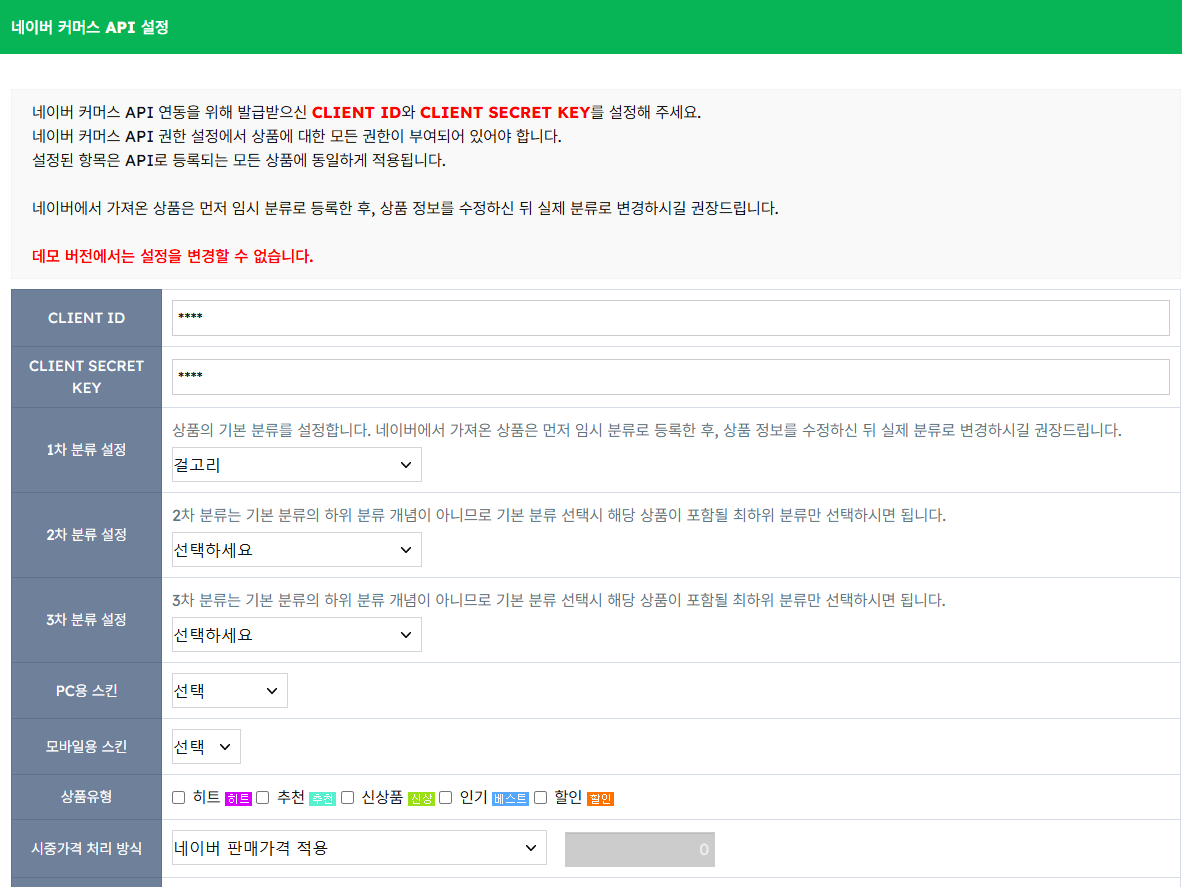
Task: Open the 1차 분류 dropdown showing 걸고리
Action: coord(296,465)
